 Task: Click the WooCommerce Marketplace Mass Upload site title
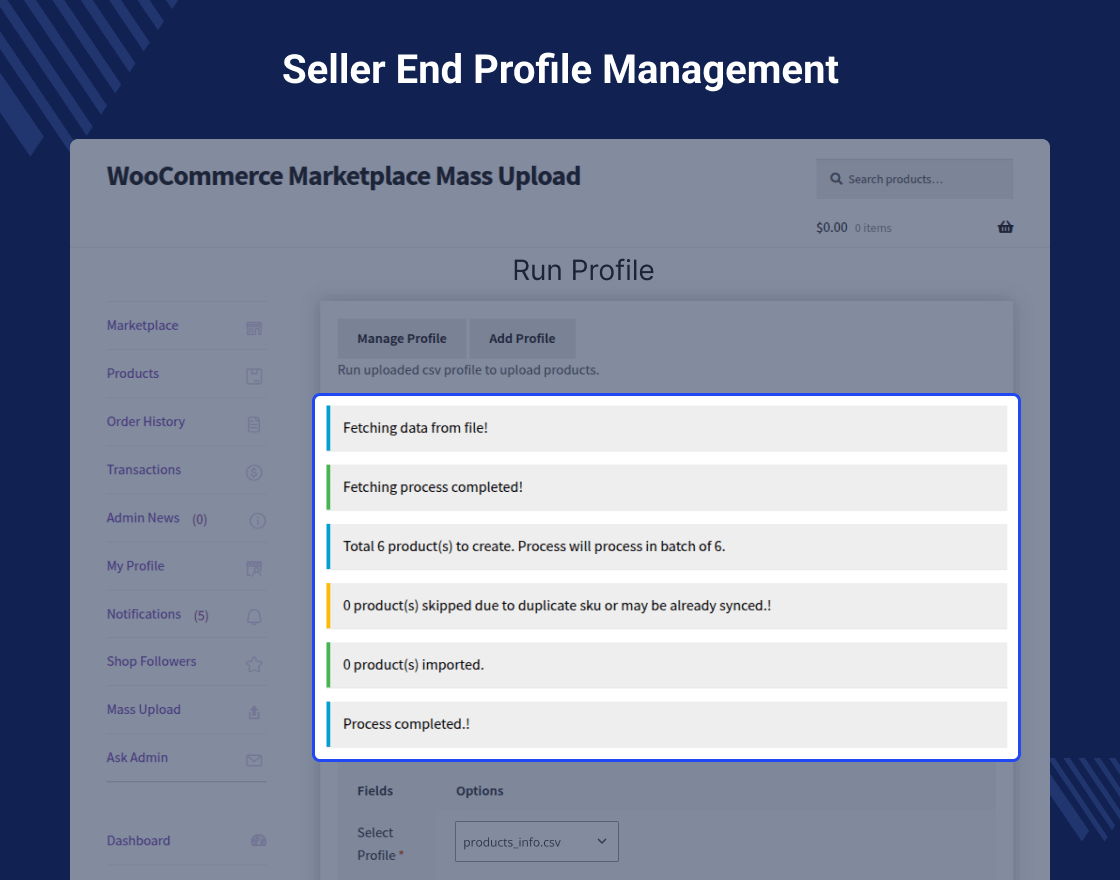[x=343, y=176]
